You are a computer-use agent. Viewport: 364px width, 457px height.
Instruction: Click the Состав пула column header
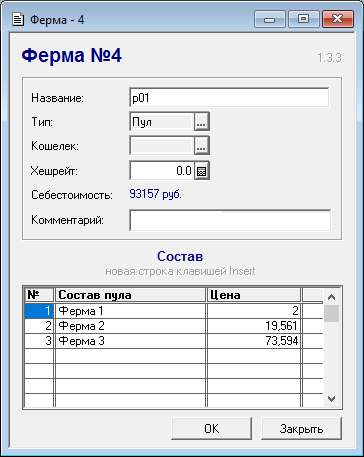(130, 295)
